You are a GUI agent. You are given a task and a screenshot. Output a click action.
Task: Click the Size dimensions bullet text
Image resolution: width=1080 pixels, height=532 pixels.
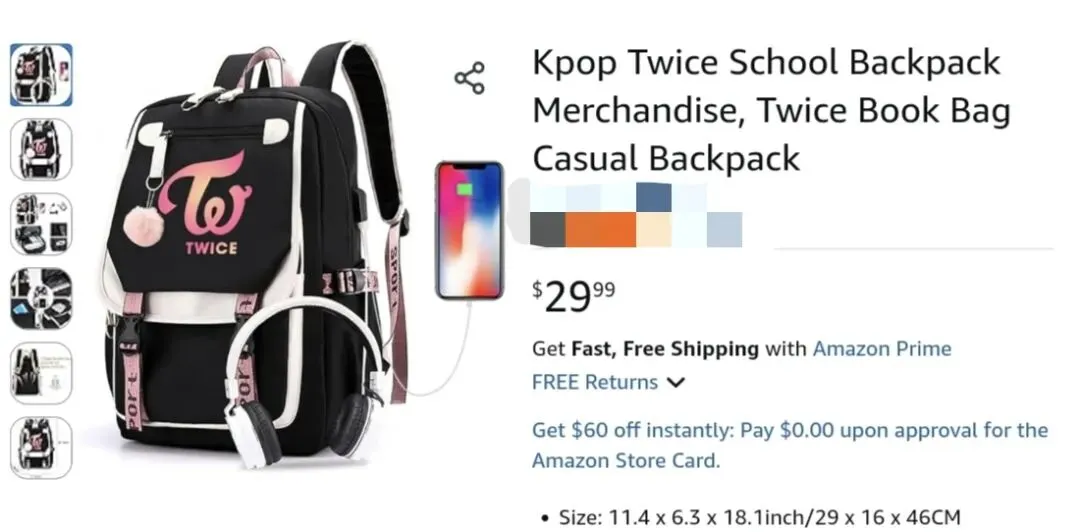click(x=760, y=518)
